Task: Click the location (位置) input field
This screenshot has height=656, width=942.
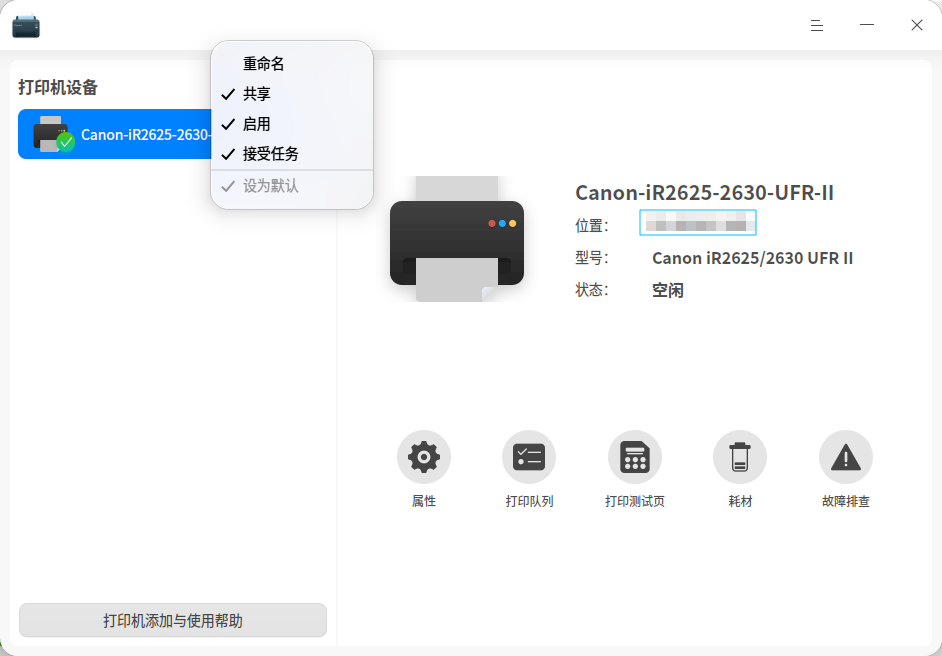Action: click(x=697, y=223)
